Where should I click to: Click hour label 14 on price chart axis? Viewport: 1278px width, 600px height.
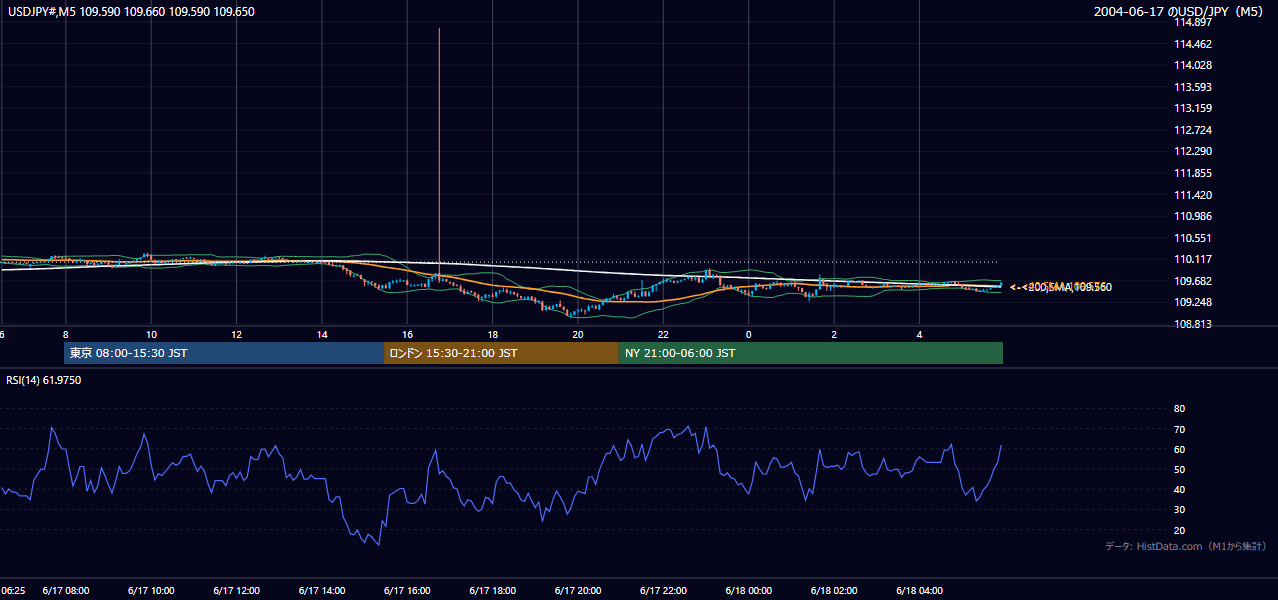click(321, 334)
